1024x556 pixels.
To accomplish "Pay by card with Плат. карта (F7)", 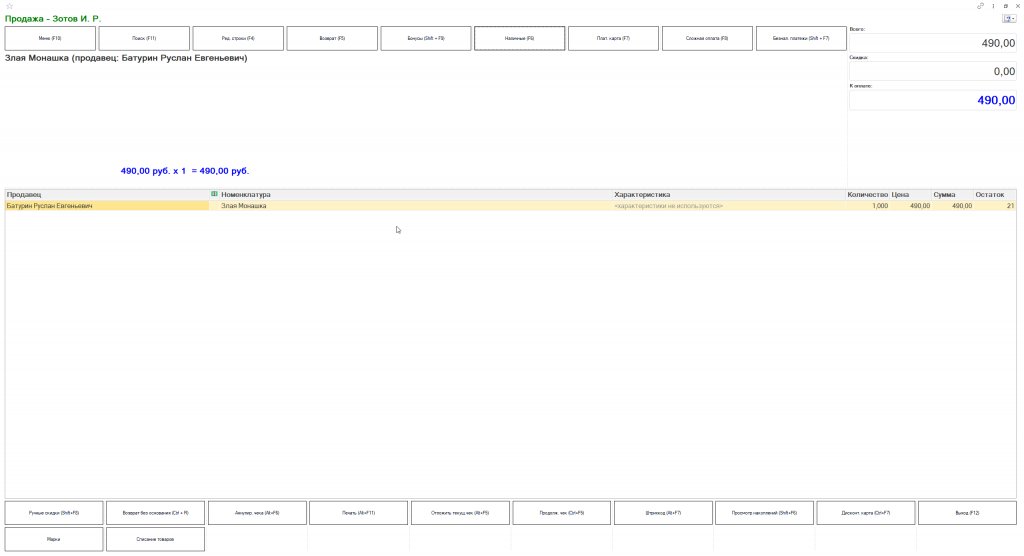I will click(x=613, y=39).
